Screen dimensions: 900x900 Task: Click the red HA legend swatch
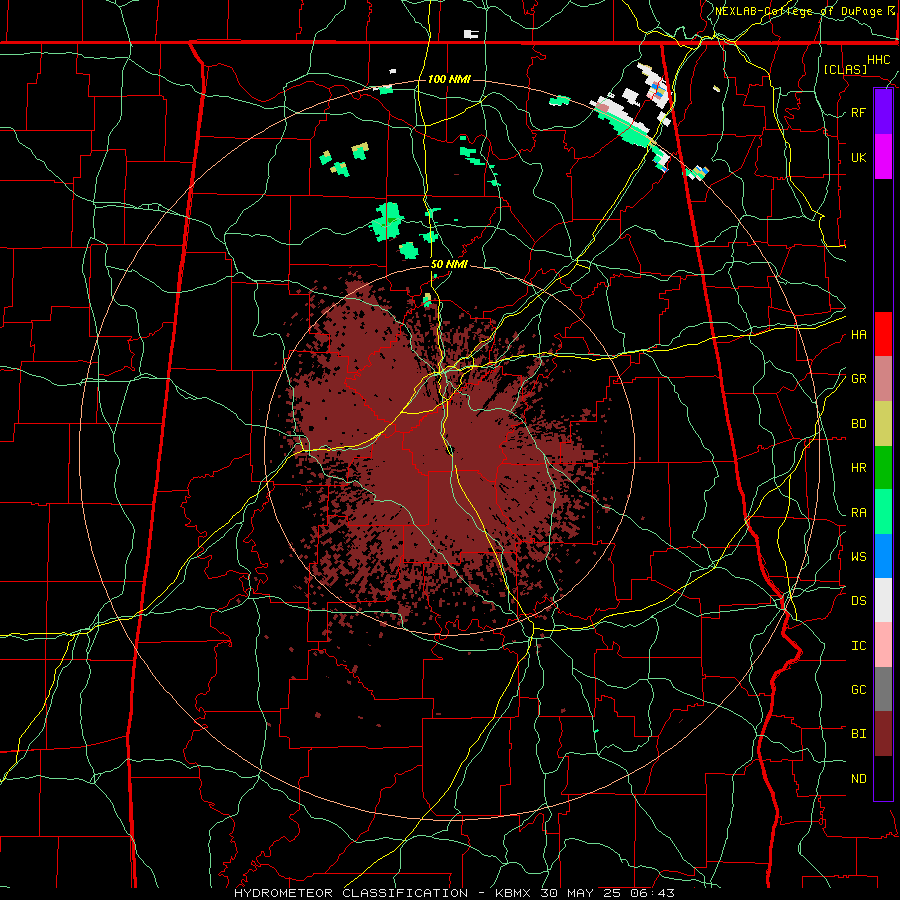883,334
